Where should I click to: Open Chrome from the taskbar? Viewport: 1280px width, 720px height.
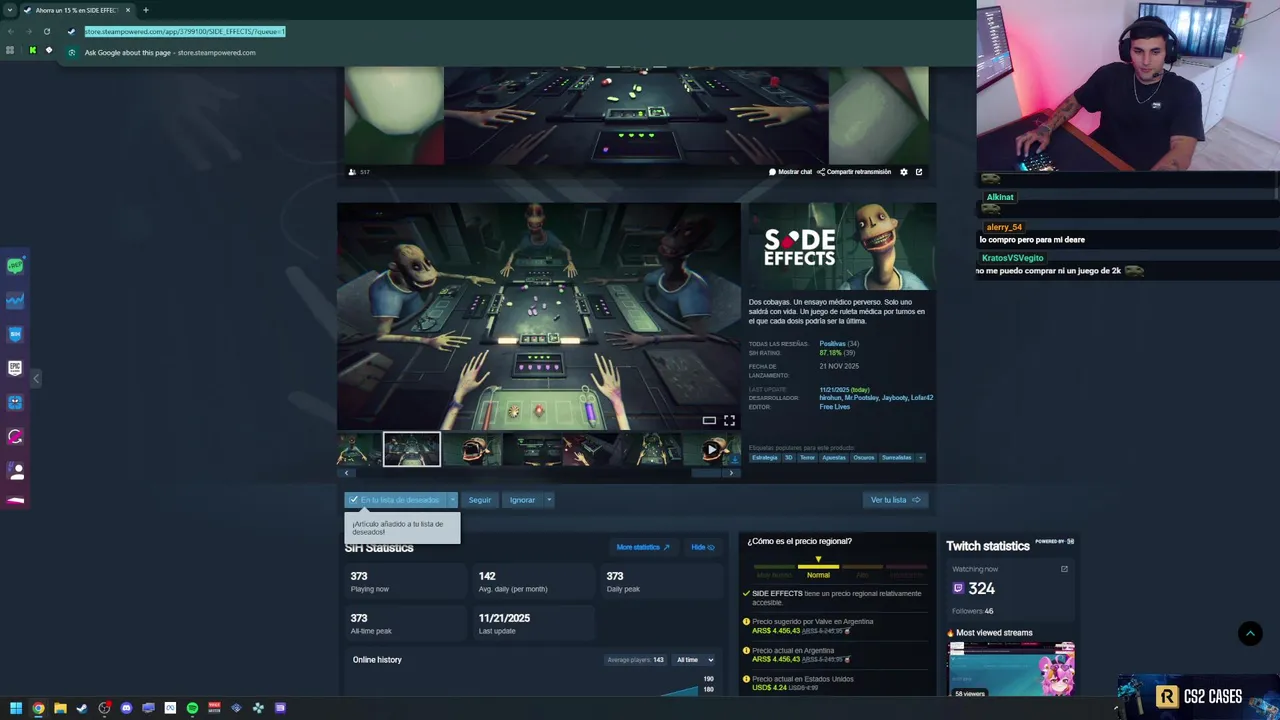tap(38, 708)
